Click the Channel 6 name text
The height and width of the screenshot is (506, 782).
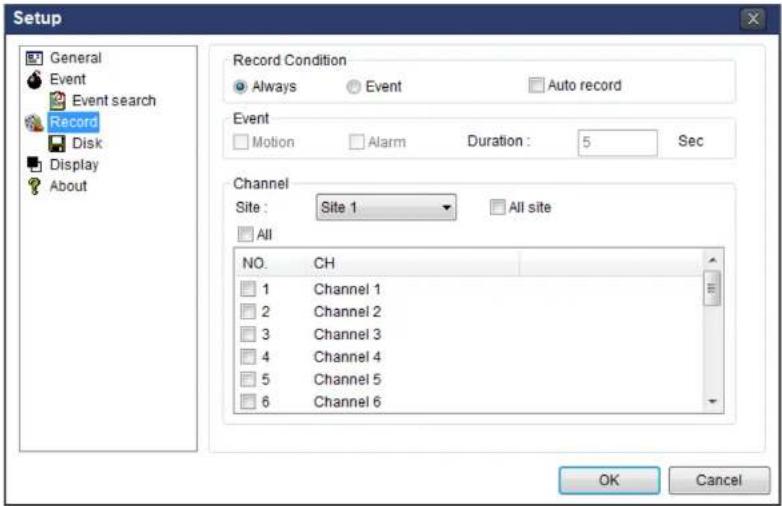[347, 402]
